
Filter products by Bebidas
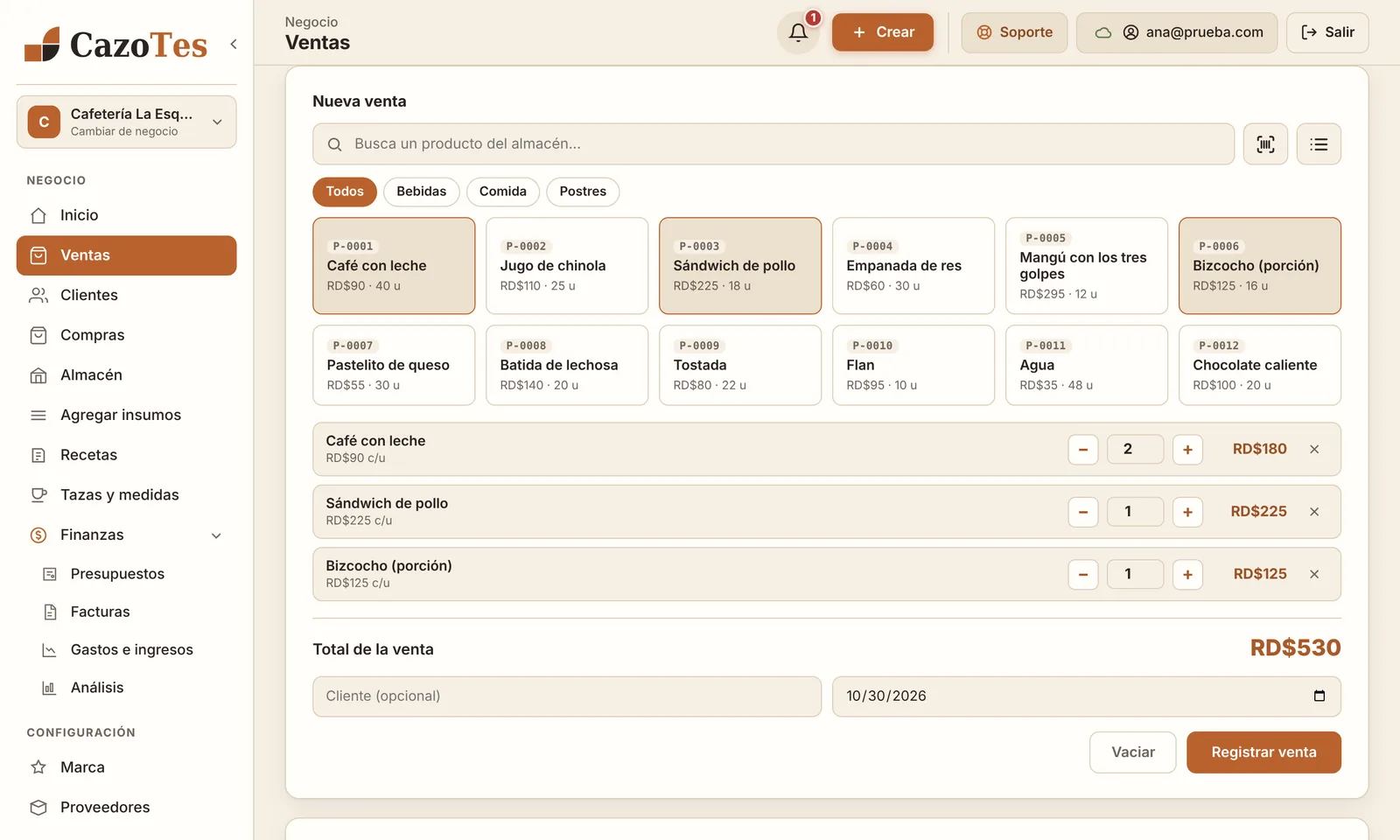(421, 192)
